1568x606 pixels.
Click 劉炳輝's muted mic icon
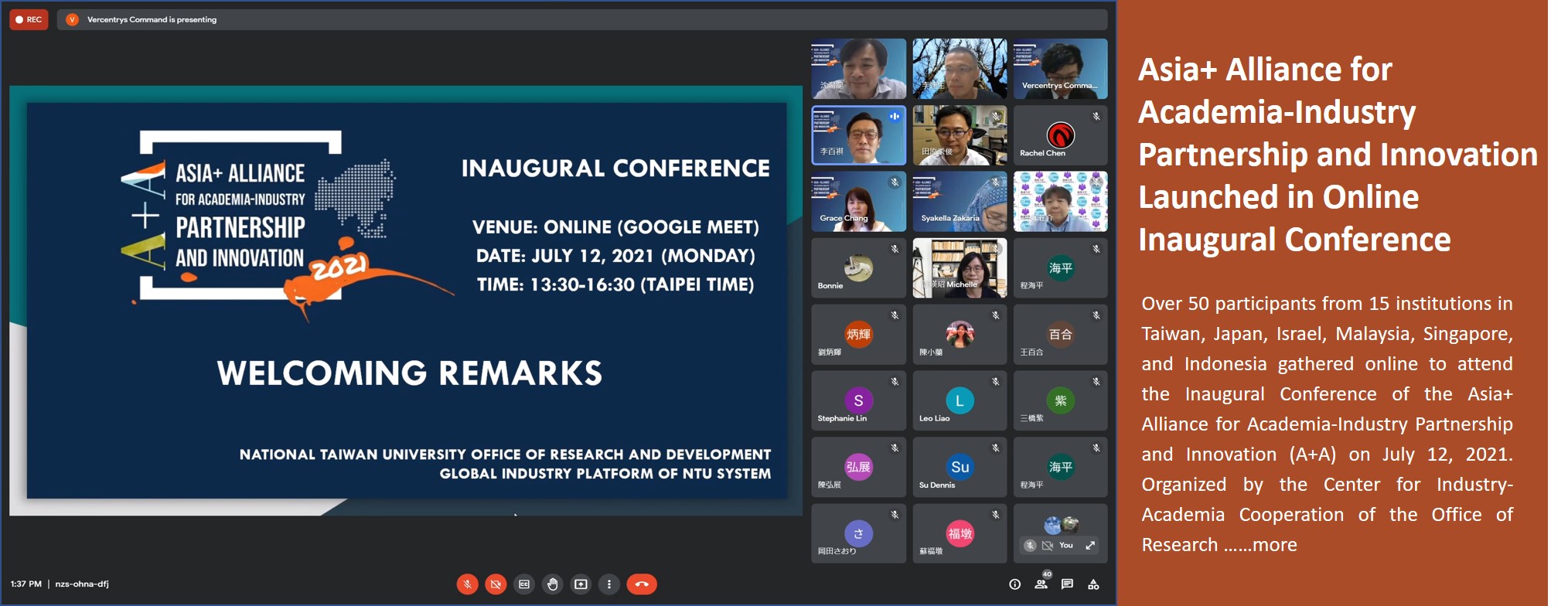pyautogui.click(x=895, y=315)
